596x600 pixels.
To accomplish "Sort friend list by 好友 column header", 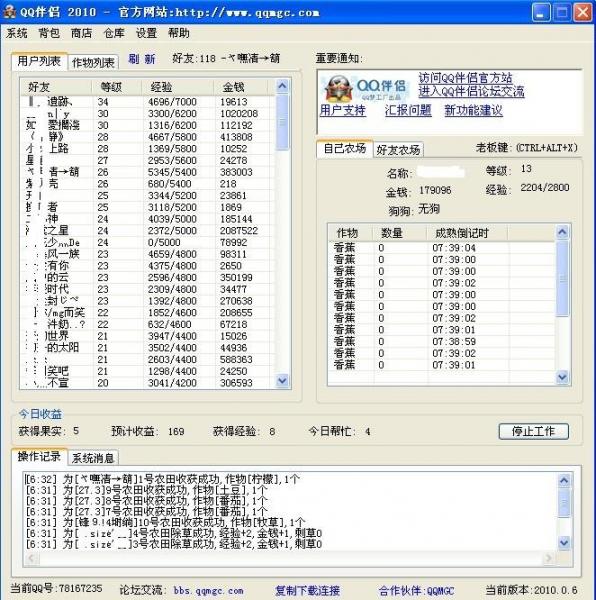I will tap(56, 87).
